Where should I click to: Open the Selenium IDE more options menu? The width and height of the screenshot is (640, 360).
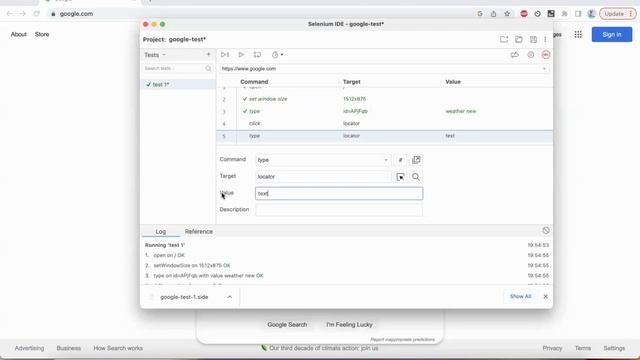pyautogui.click(x=545, y=39)
